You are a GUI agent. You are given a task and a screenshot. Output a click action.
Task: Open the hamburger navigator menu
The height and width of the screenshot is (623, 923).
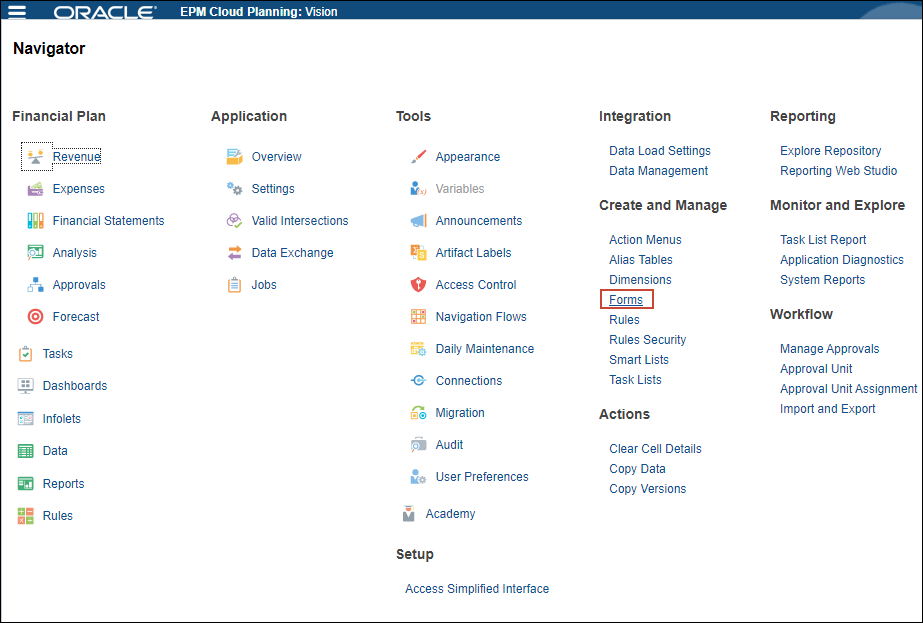17,12
